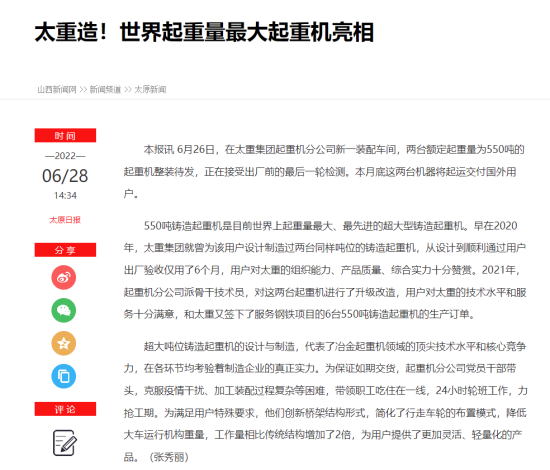Click the 太原日报 source link
The image size is (550, 470).
(x=65, y=220)
